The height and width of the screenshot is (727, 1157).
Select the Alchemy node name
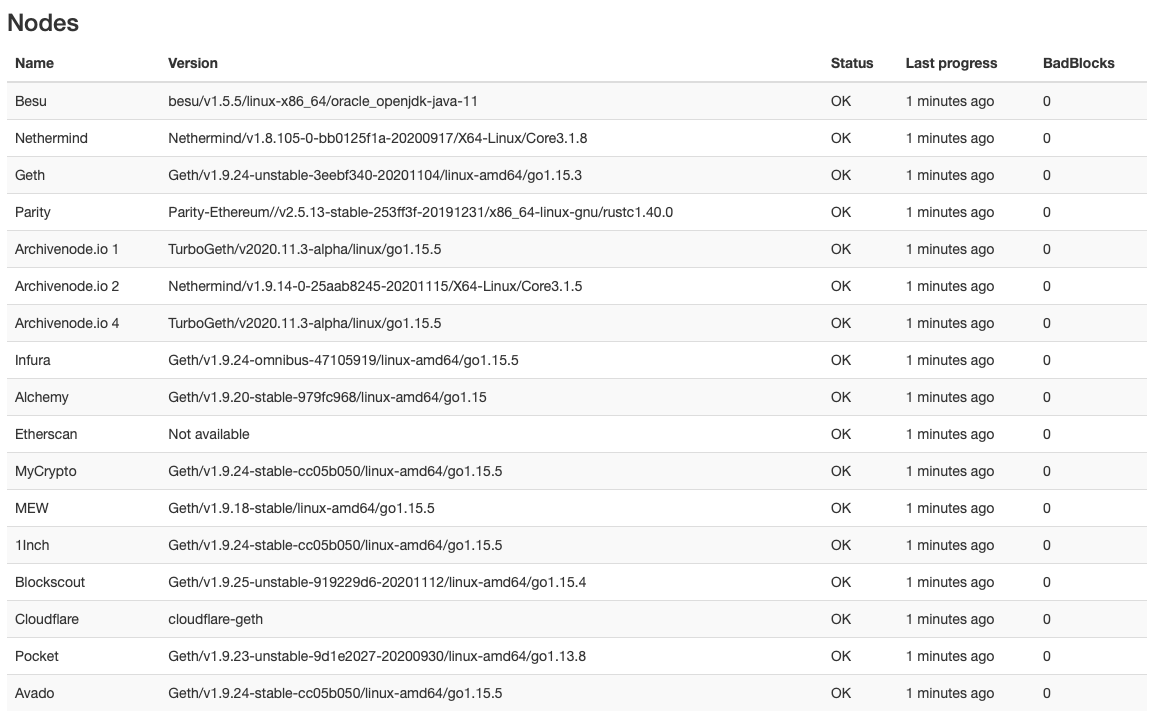coord(41,397)
